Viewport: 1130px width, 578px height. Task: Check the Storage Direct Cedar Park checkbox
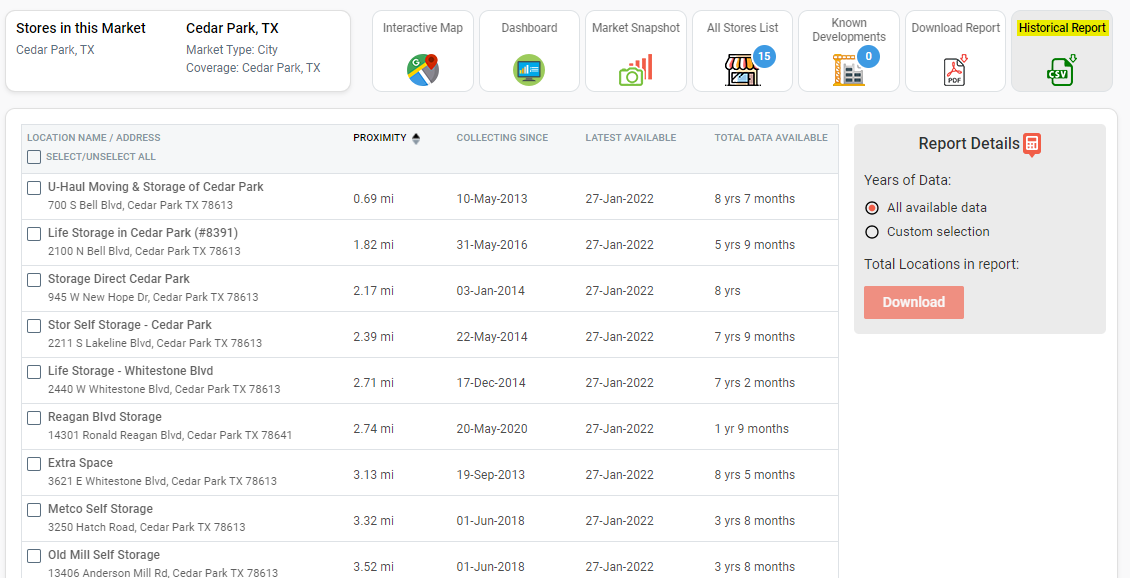(x=34, y=280)
